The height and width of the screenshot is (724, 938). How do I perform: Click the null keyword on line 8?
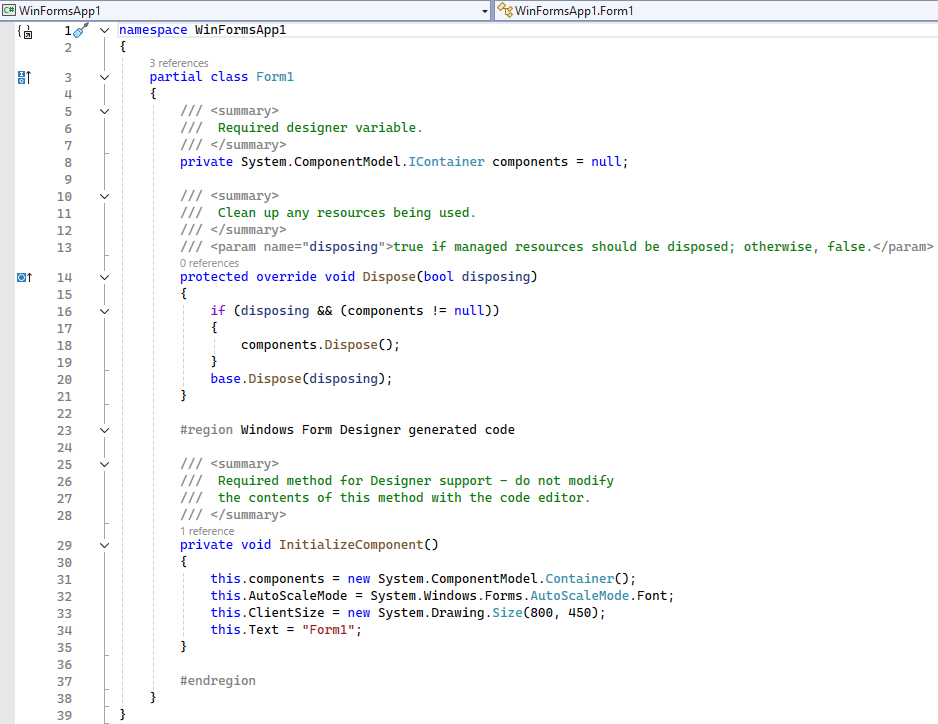[x=607, y=162]
